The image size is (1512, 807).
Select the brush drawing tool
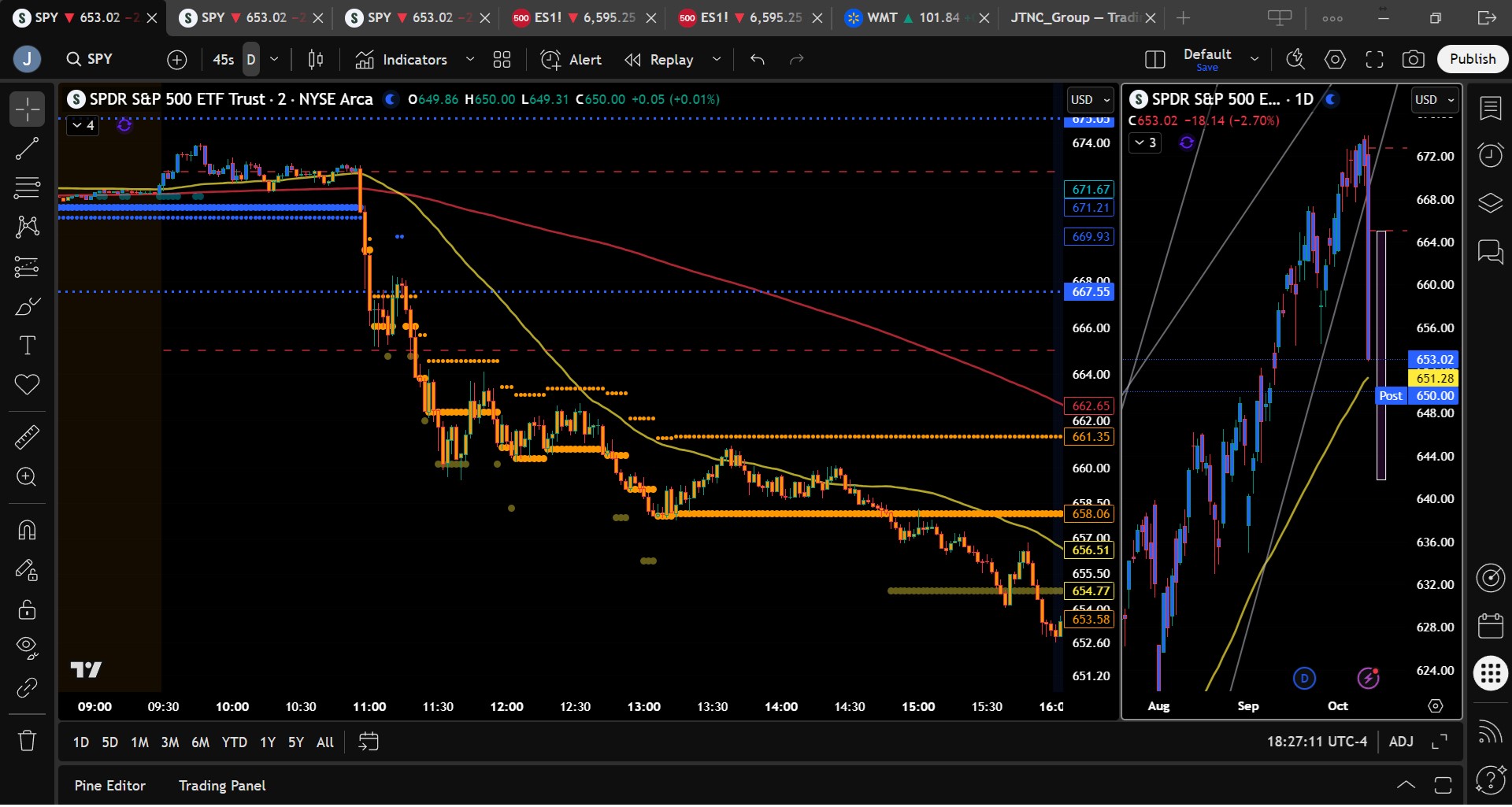pyautogui.click(x=27, y=306)
